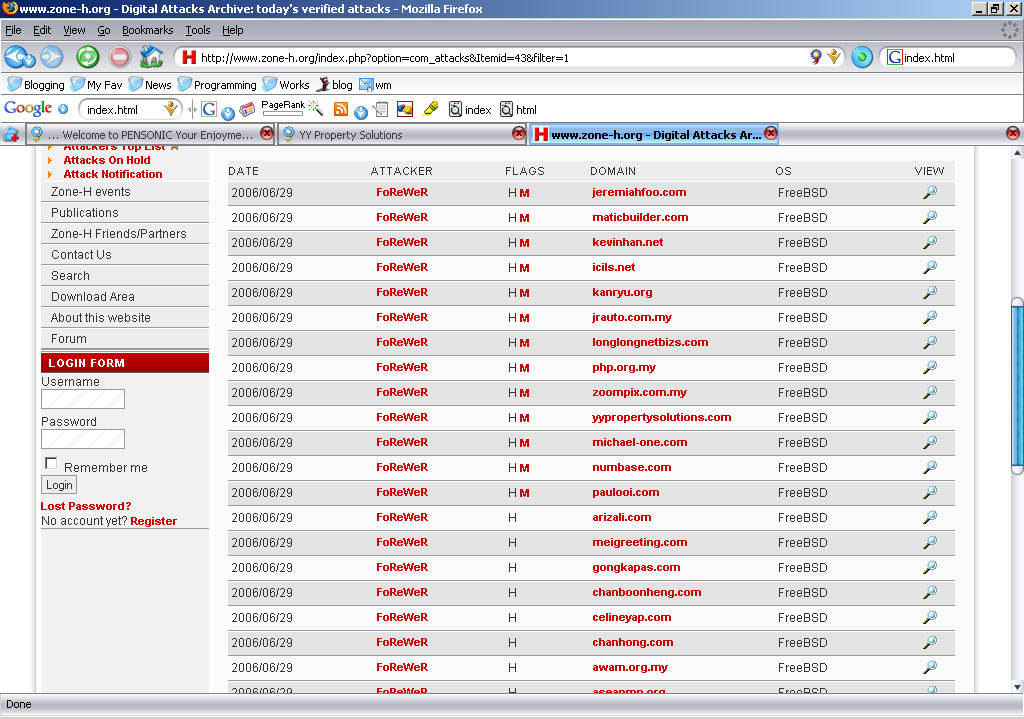Viewport: 1024px width, 719px height.
Task: Click the orange RSS feed icon in Google toolbar
Action: click(340, 109)
